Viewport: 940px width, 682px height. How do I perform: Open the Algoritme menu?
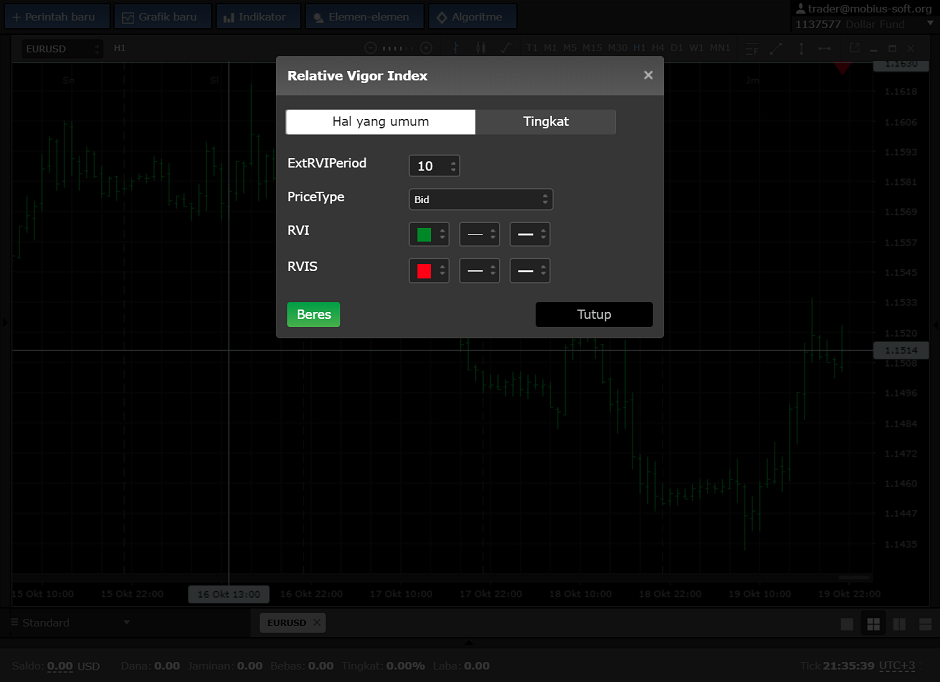472,17
